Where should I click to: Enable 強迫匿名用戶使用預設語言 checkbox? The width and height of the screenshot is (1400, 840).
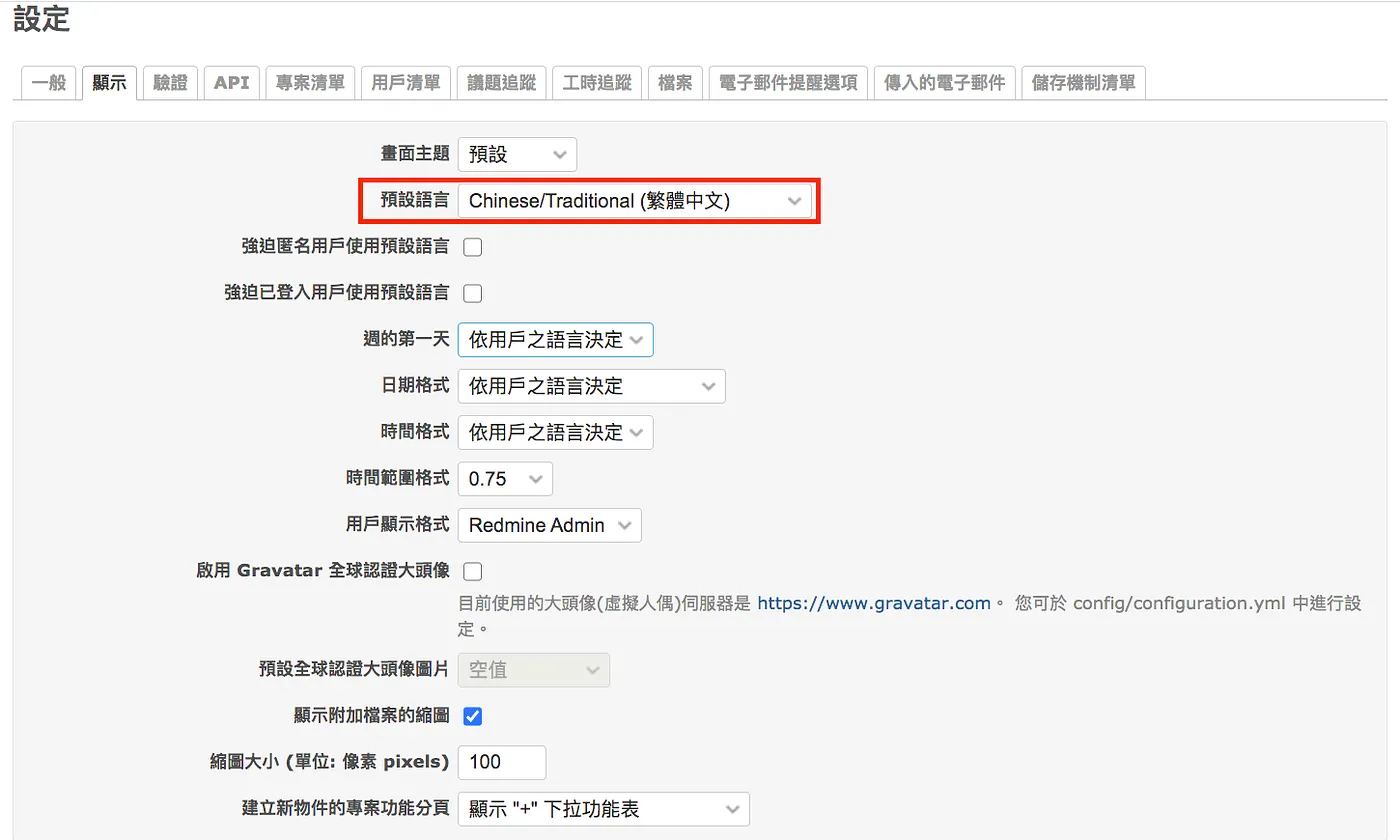click(472, 247)
